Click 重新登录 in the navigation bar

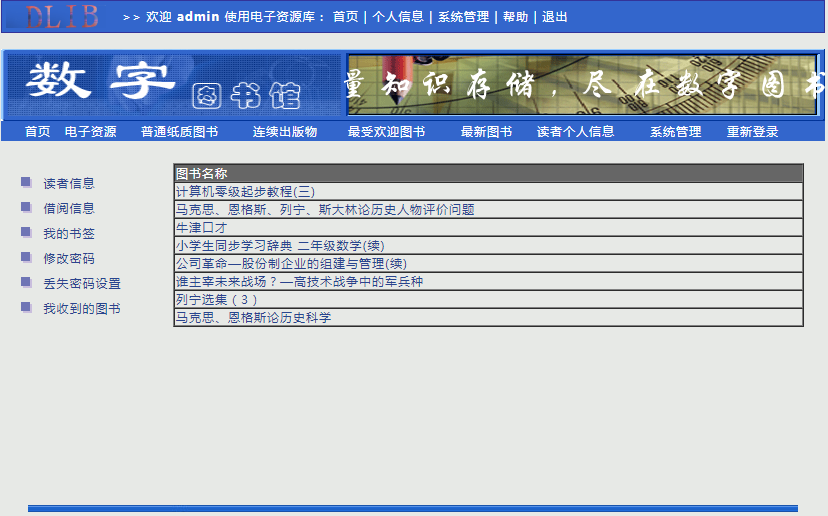(752, 132)
